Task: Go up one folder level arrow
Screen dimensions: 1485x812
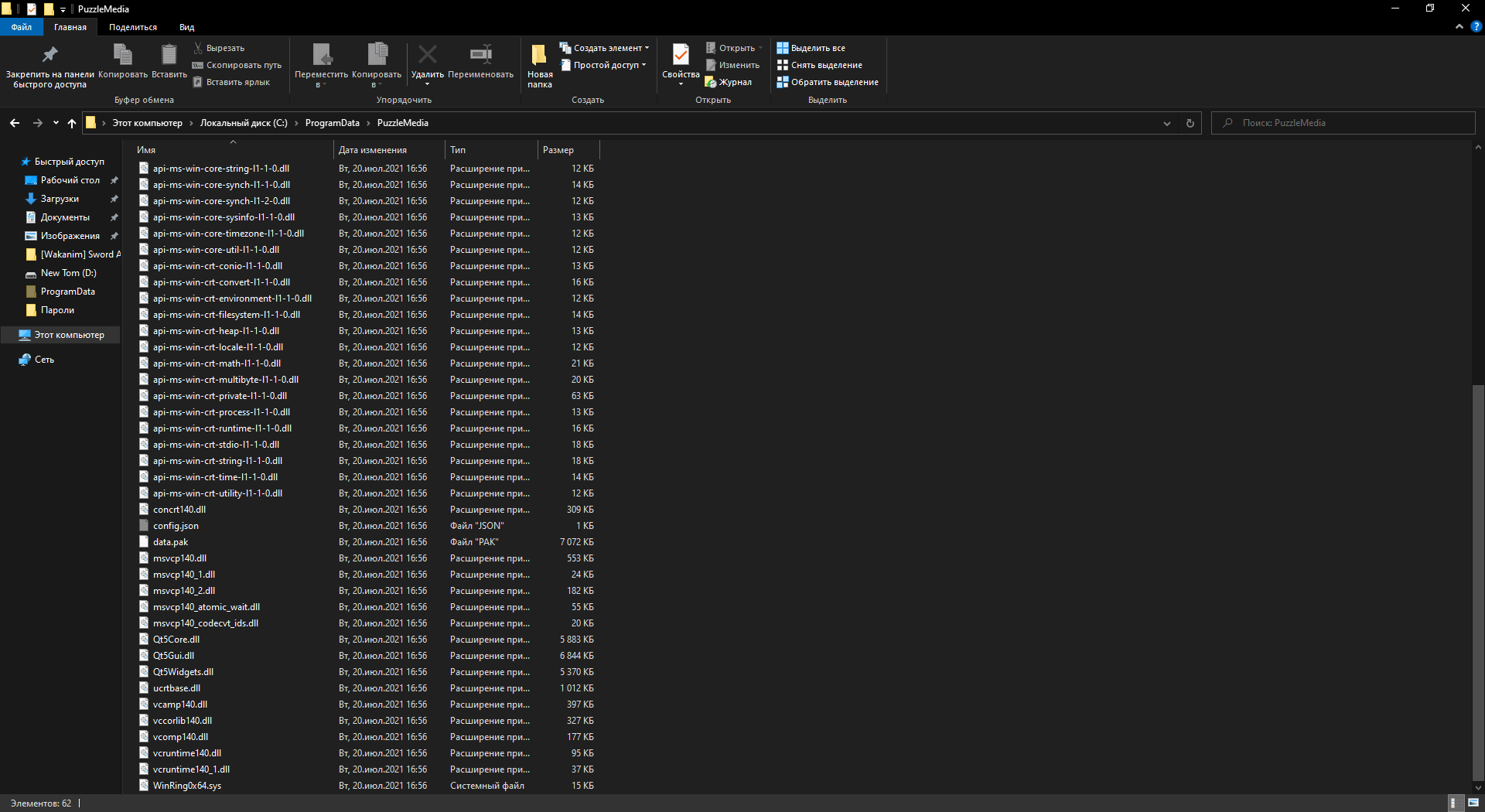Action: 72,123
